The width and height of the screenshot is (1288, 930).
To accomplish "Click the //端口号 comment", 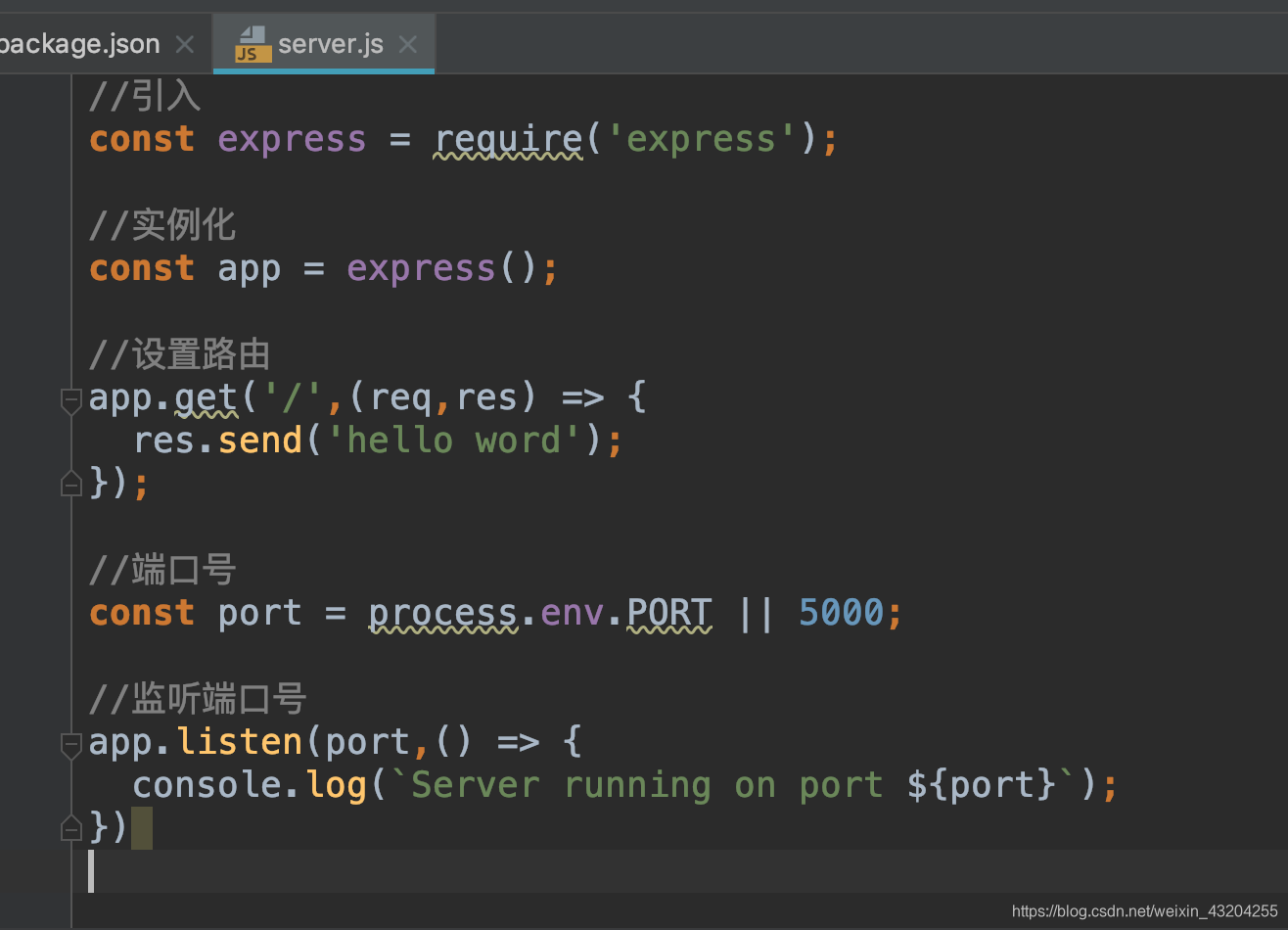I will coord(162,570).
